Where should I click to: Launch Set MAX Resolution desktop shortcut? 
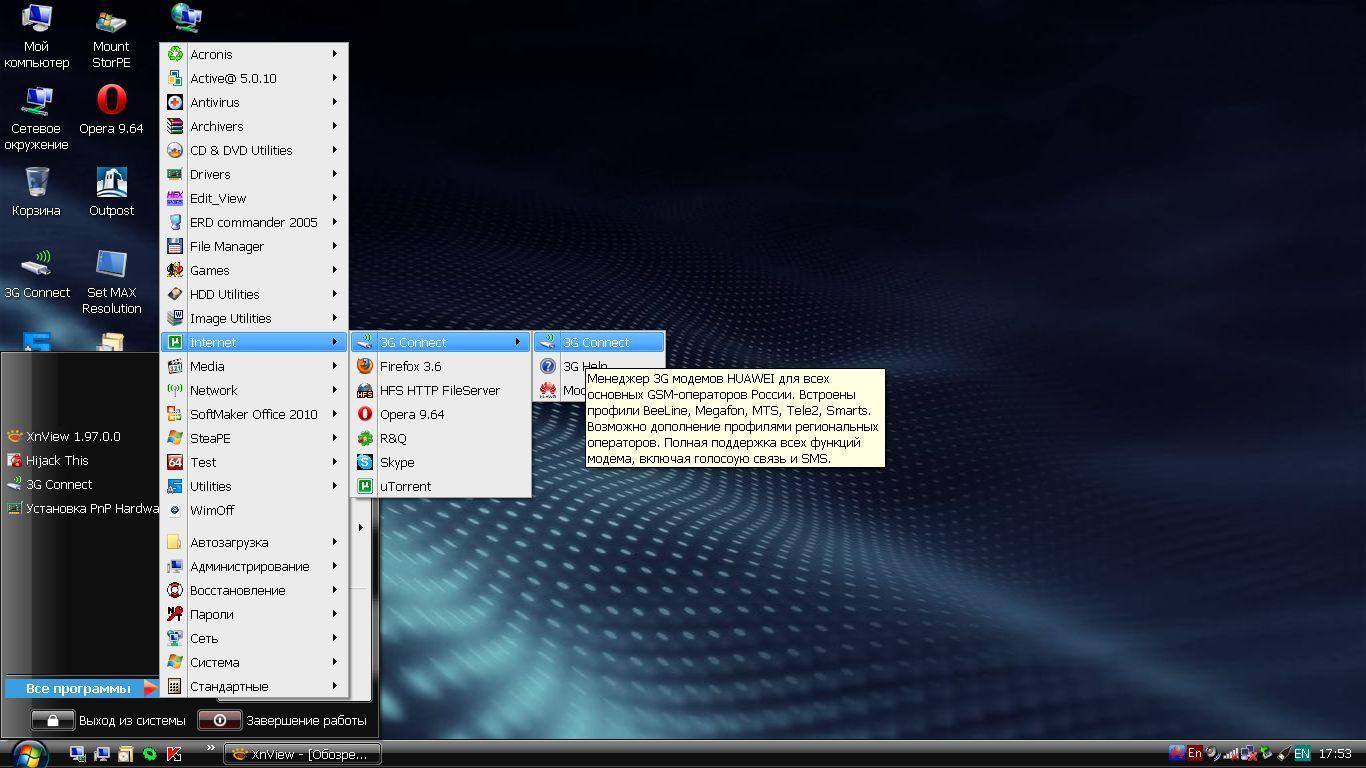pyautogui.click(x=111, y=265)
